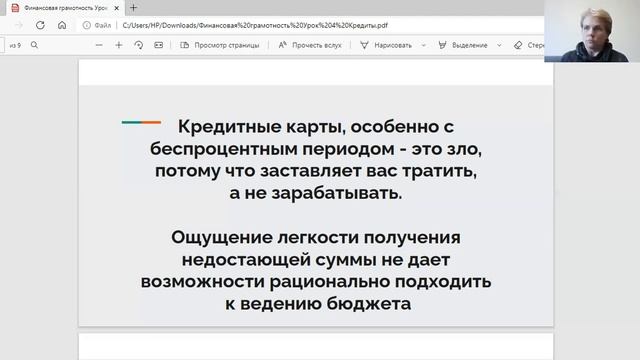This screenshot has width=640, height=360.
Task: Select the 'Нарисовать' draw tool
Action: 386,45
